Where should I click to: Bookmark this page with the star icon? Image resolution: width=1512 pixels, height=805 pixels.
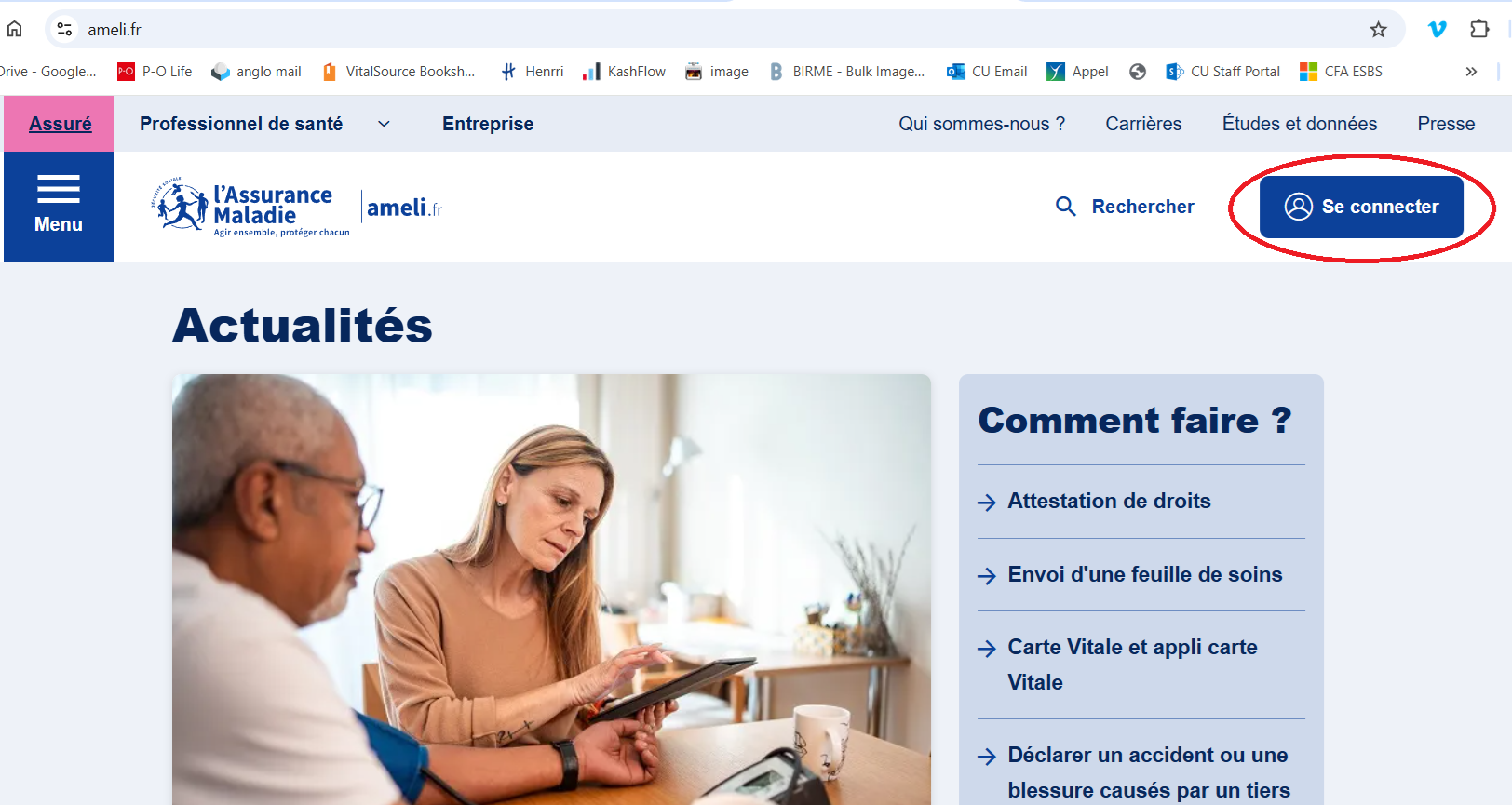[x=1378, y=30]
